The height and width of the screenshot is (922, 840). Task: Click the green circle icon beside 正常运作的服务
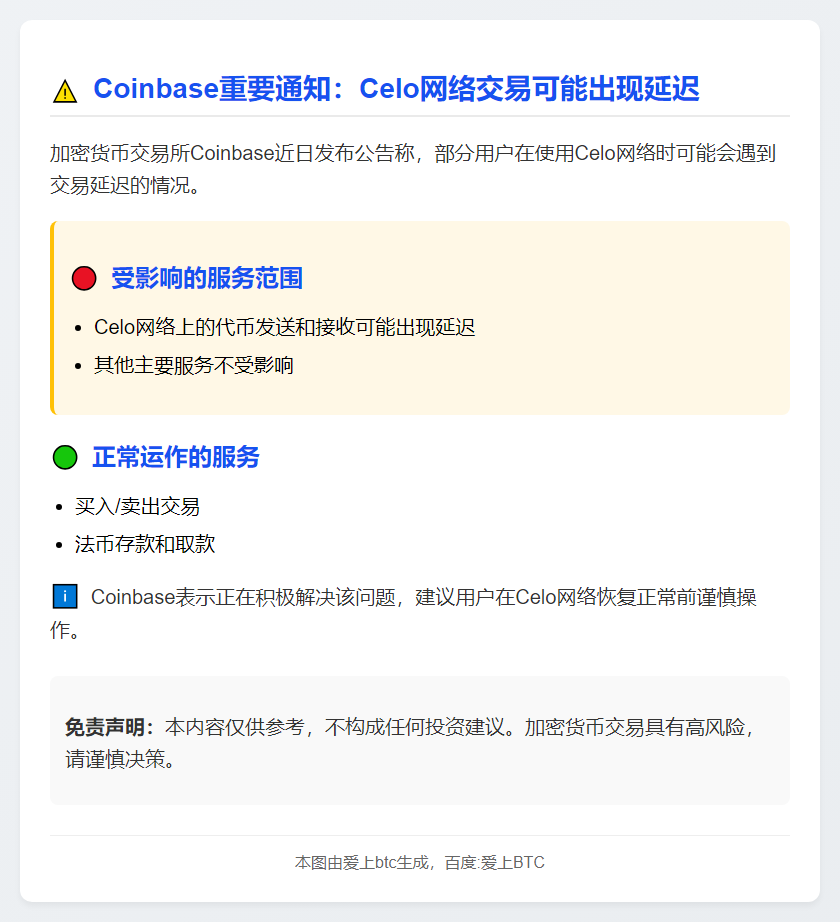(64, 458)
